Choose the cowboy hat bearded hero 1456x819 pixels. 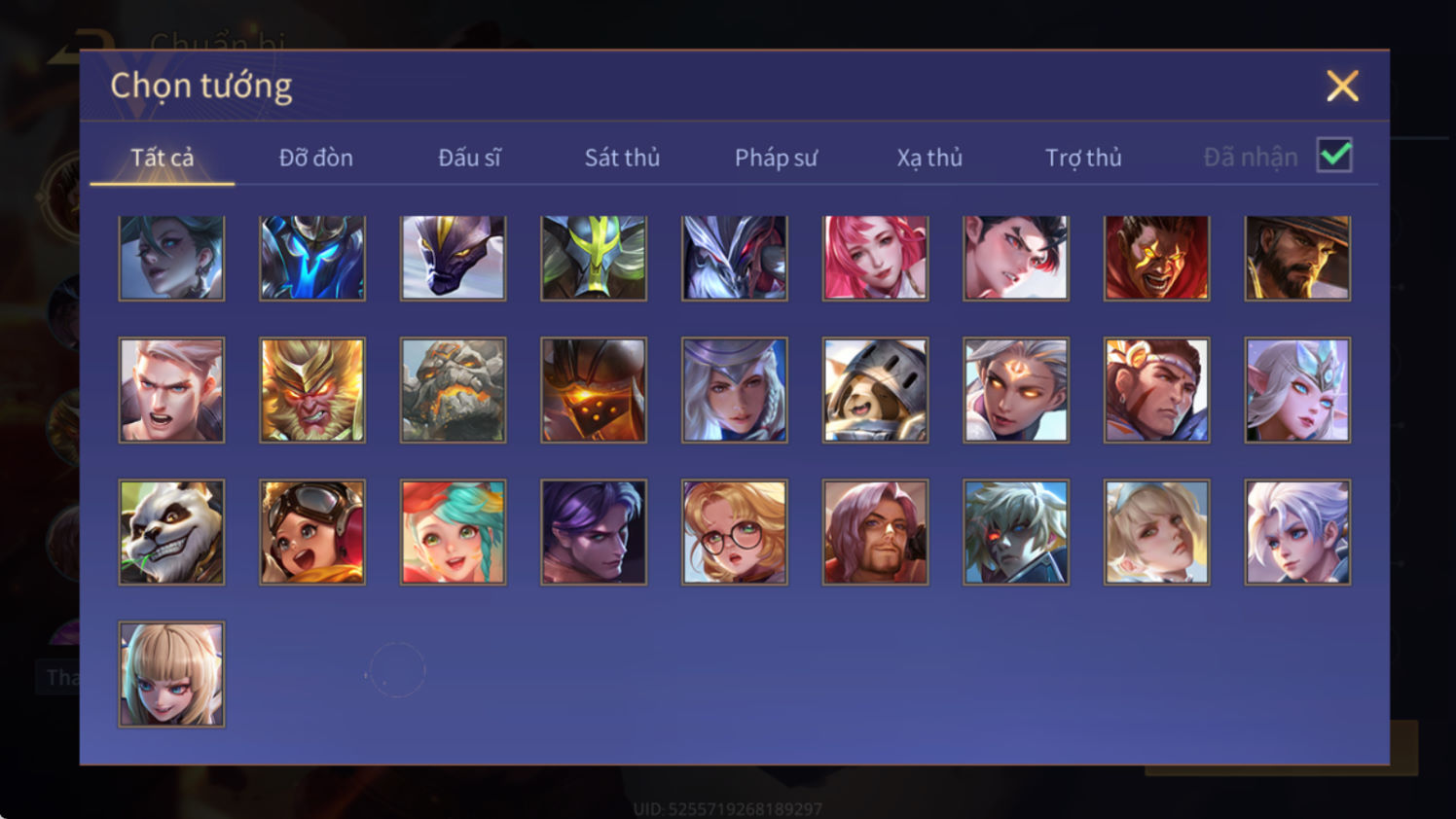click(1297, 258)
